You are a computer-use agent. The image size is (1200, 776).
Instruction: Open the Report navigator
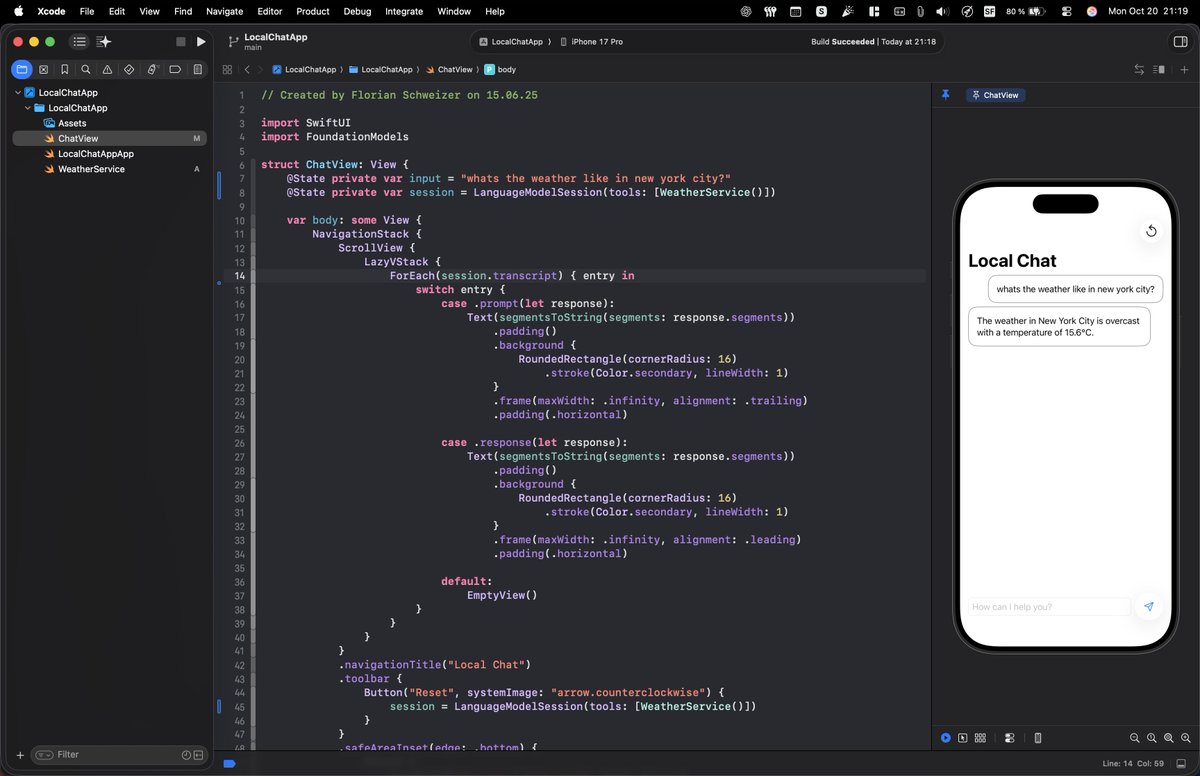[x=198, y=70]
